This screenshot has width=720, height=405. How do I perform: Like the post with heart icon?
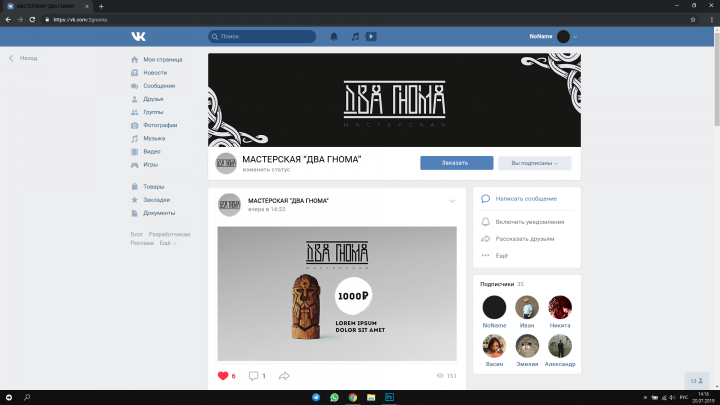tap(223, 376)
